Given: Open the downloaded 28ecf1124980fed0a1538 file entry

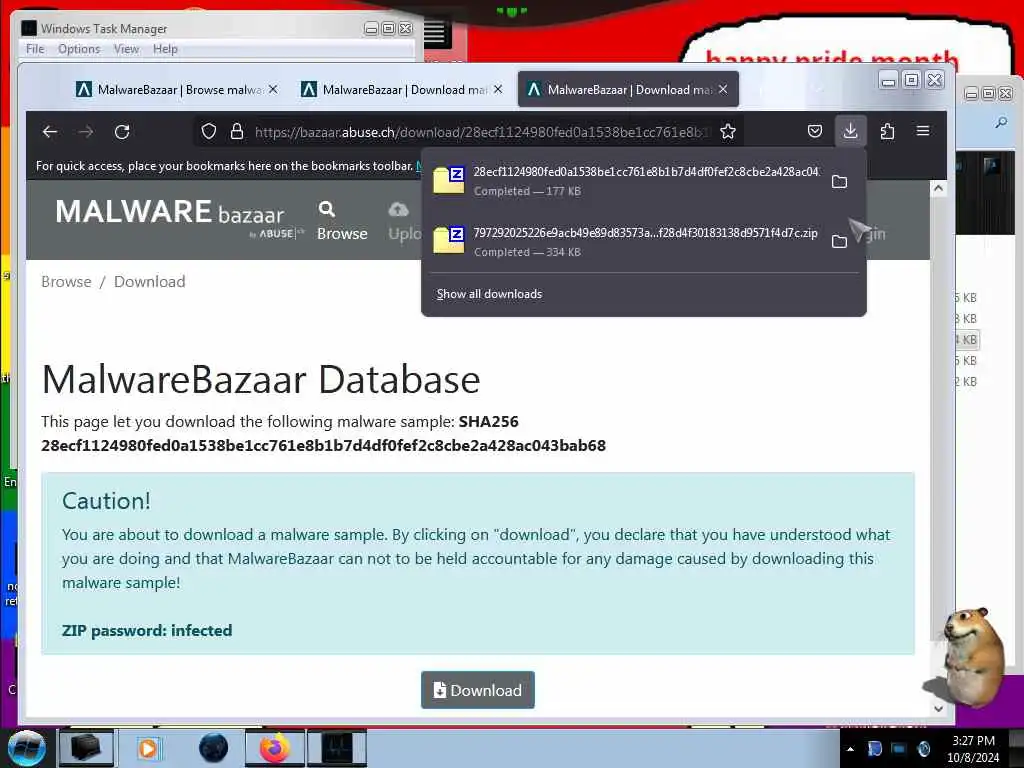Looking at the screenshot, I should click(626, 181).
